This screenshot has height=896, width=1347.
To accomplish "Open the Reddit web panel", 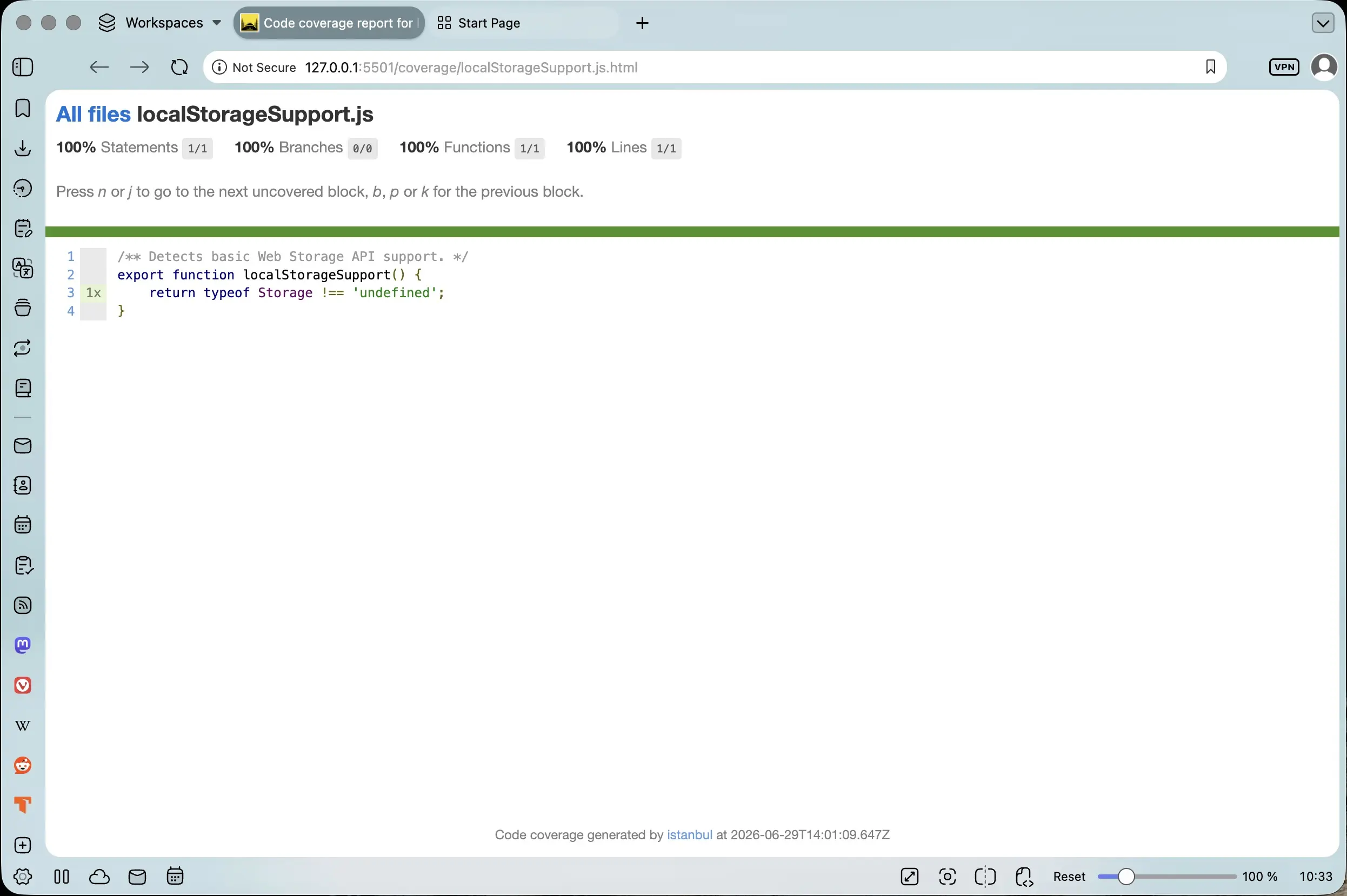I will [23, 765].
